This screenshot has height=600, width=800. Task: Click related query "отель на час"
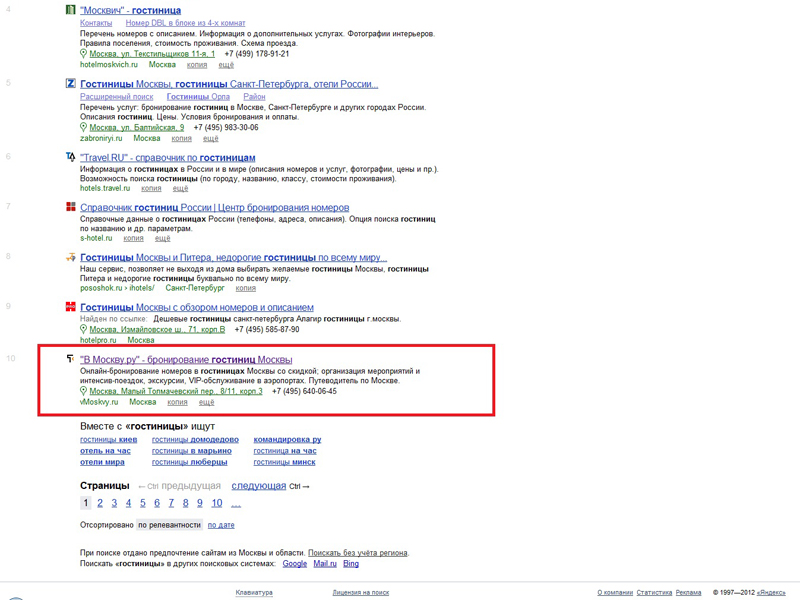tap(105, 451)
